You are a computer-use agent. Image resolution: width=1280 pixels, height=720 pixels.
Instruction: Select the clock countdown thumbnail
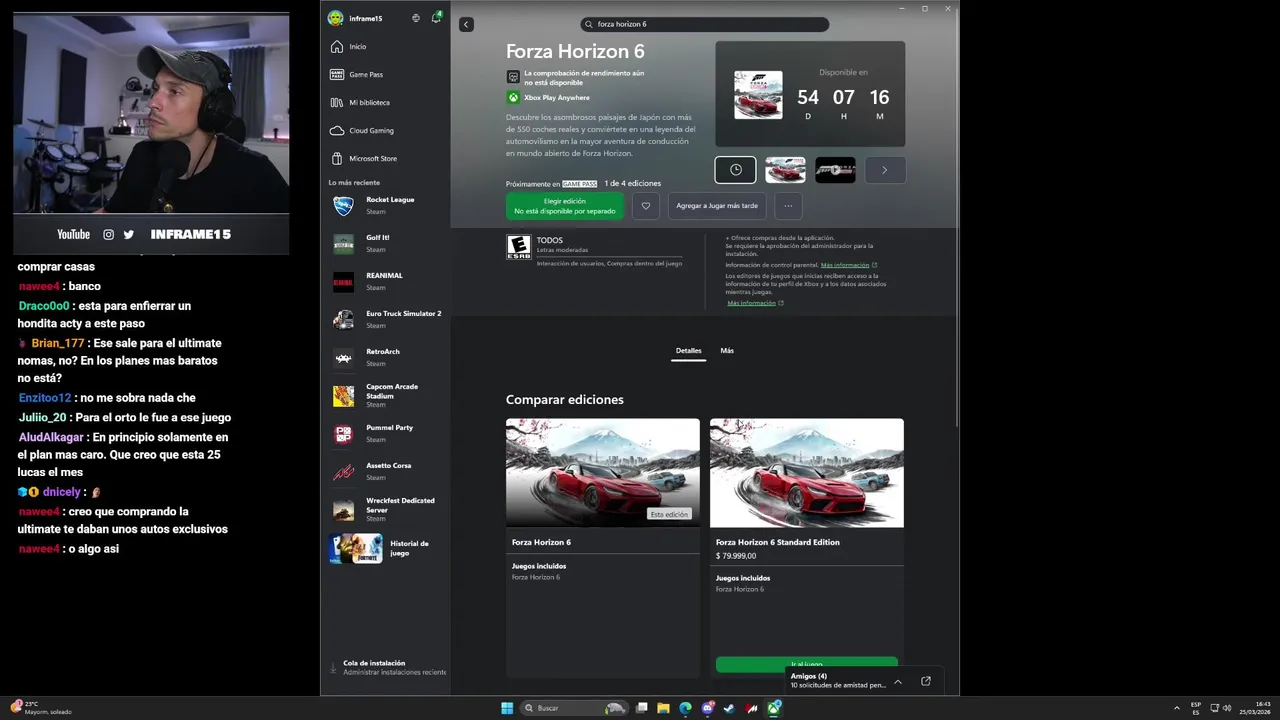tap(735, 170)
